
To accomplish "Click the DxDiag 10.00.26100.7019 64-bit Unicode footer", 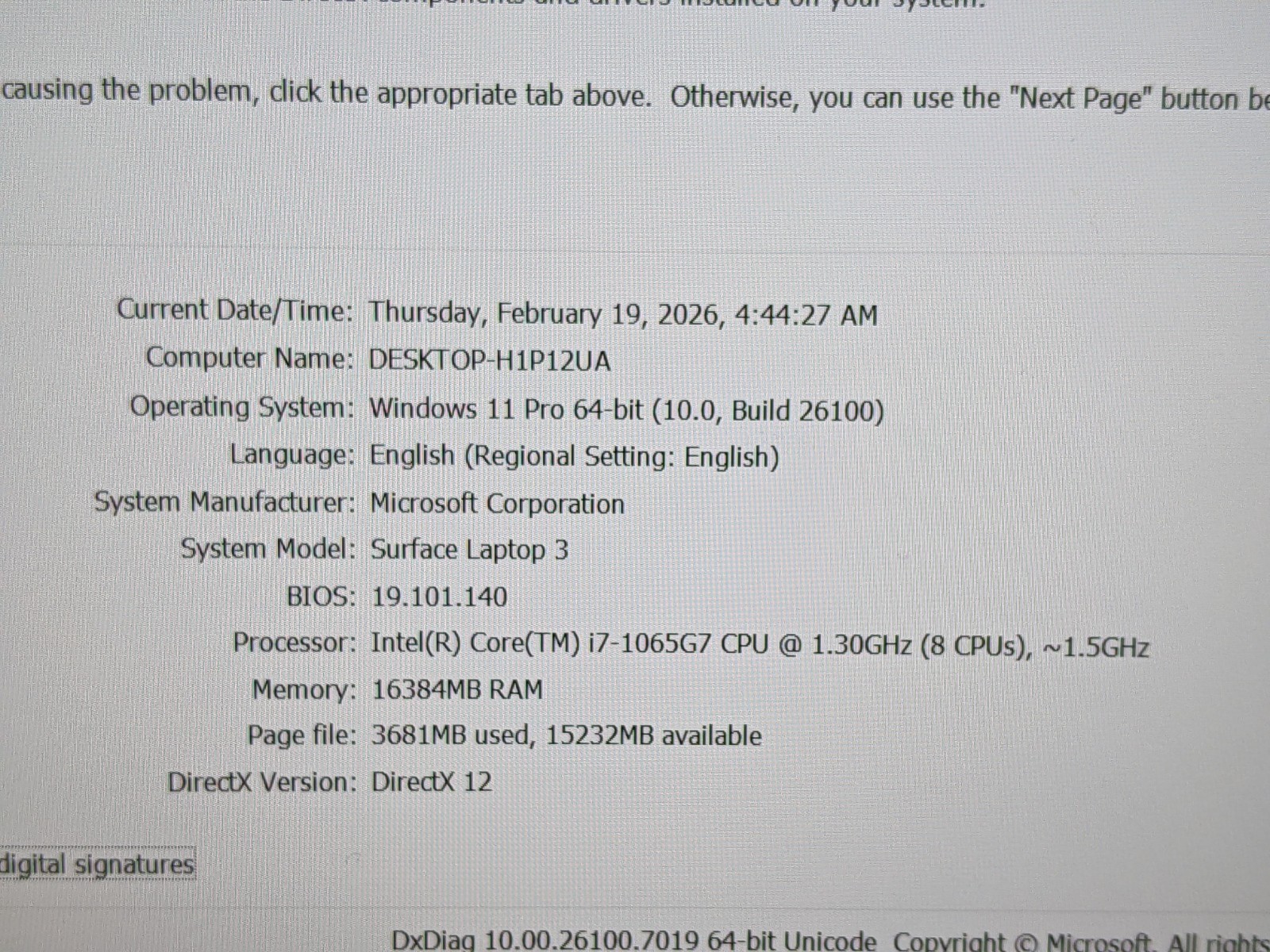I will click(x=634, y=941).
